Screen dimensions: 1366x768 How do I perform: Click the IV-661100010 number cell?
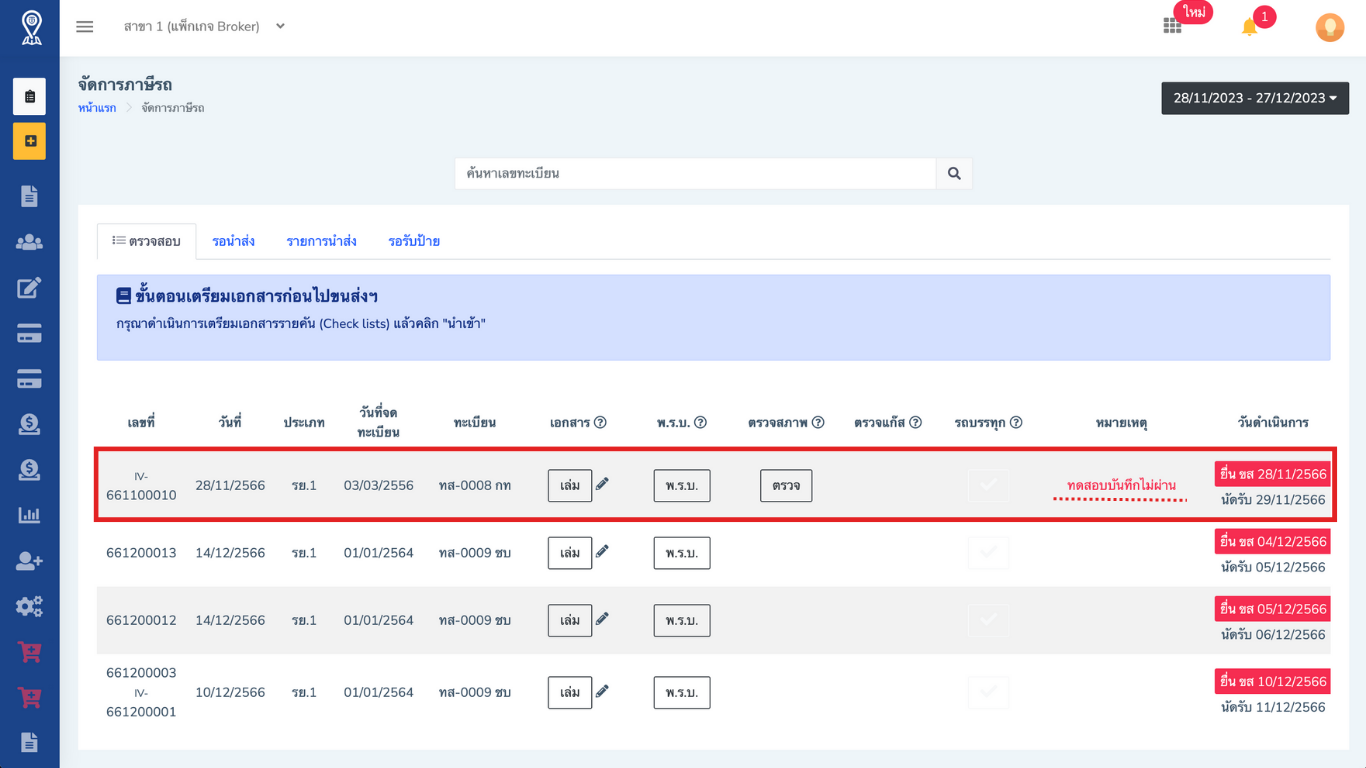141,485
